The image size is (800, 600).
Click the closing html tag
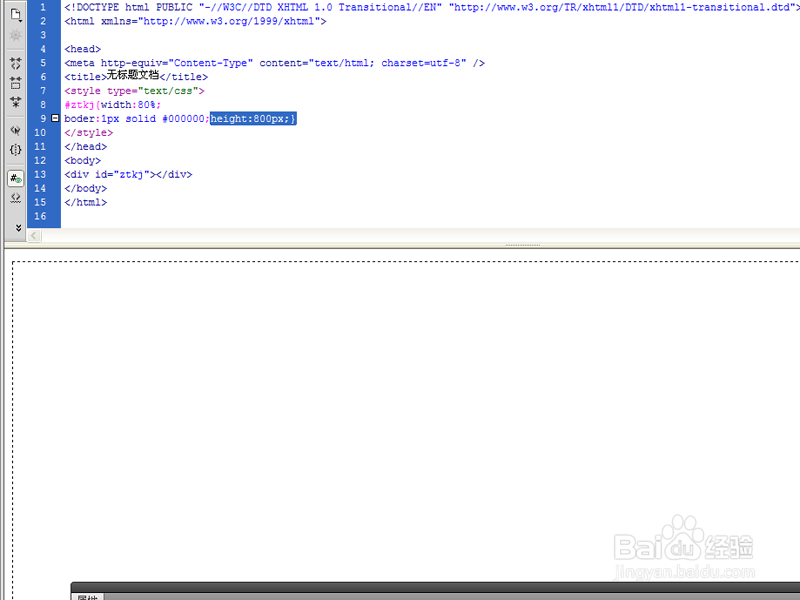(86, 202)
